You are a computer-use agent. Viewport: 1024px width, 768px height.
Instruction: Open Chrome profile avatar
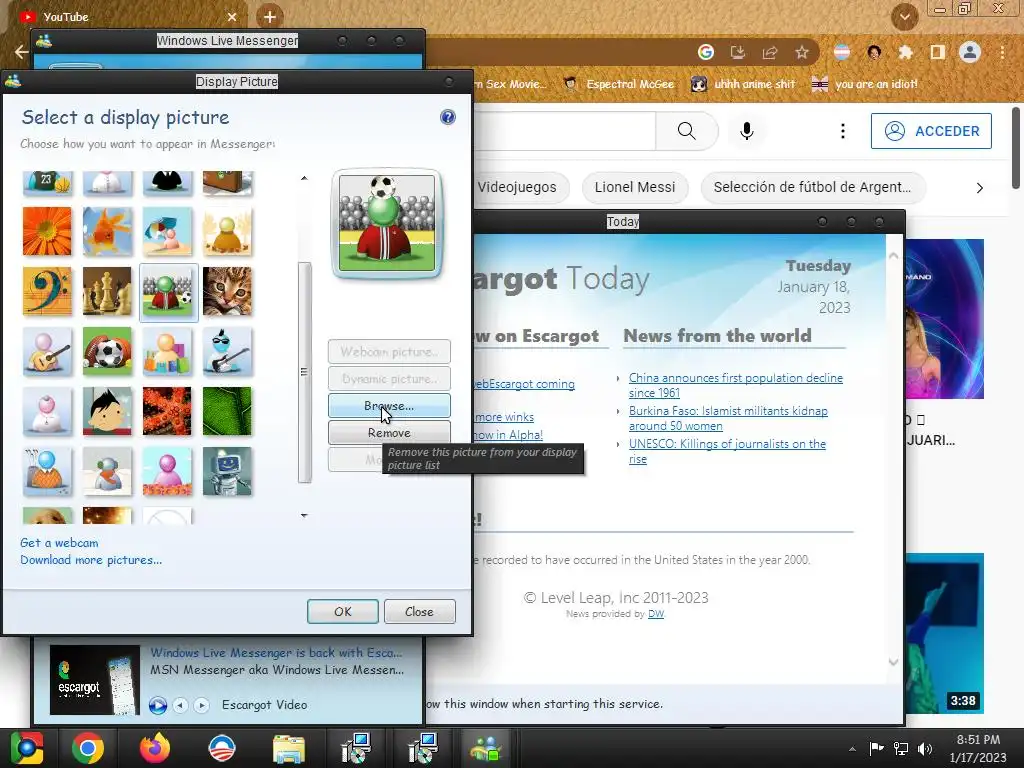970,52
